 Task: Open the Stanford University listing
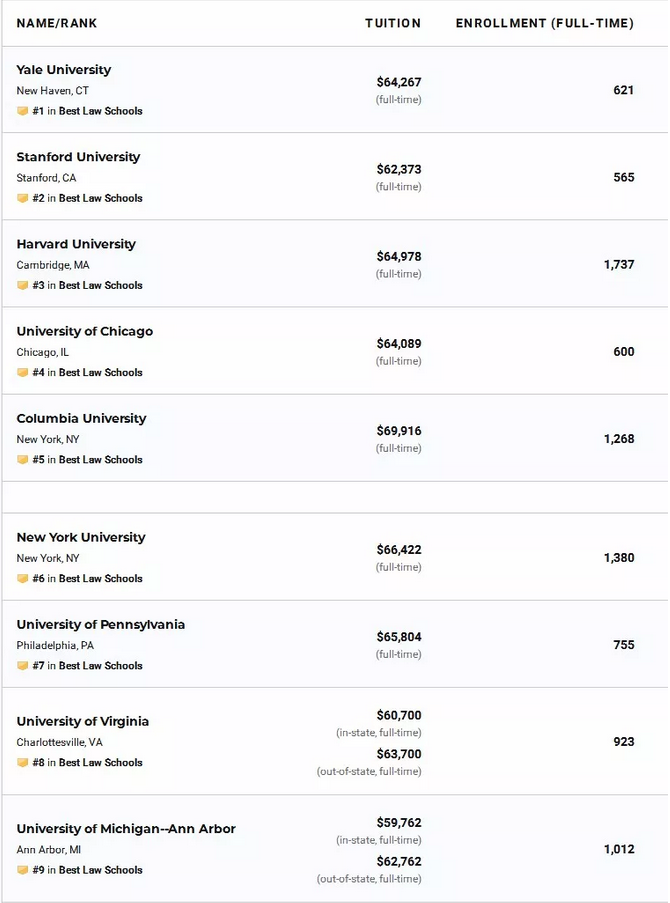coord(78,157)
